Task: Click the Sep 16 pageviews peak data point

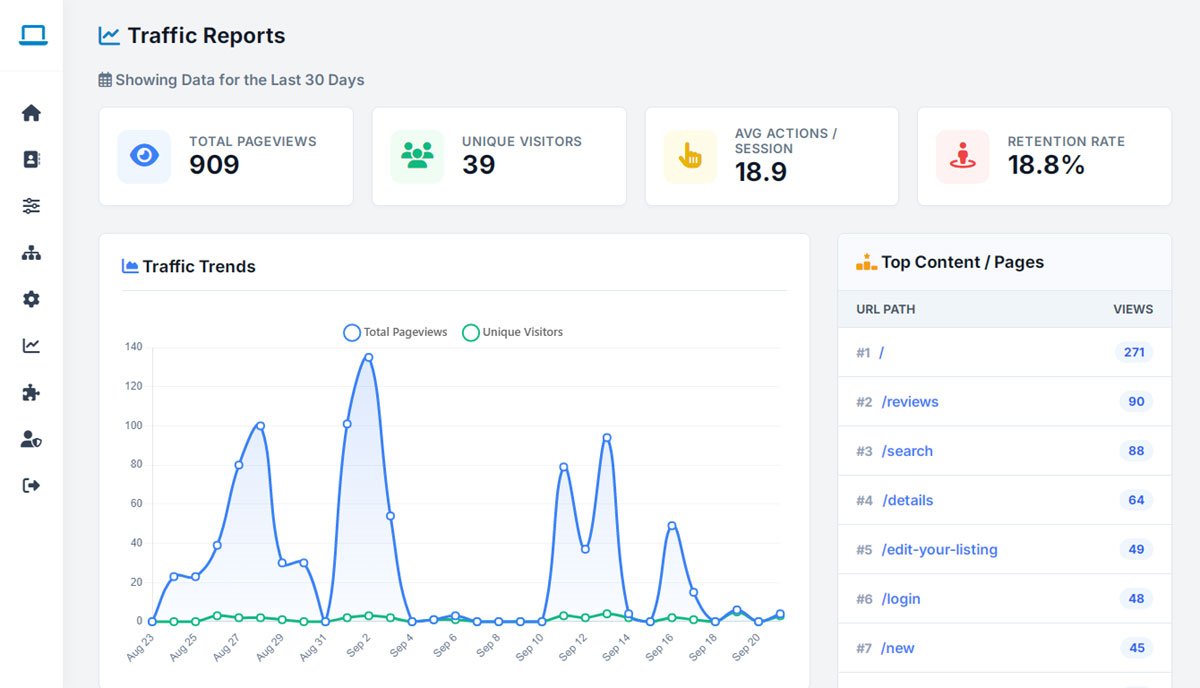Action: tap(672, 525)
